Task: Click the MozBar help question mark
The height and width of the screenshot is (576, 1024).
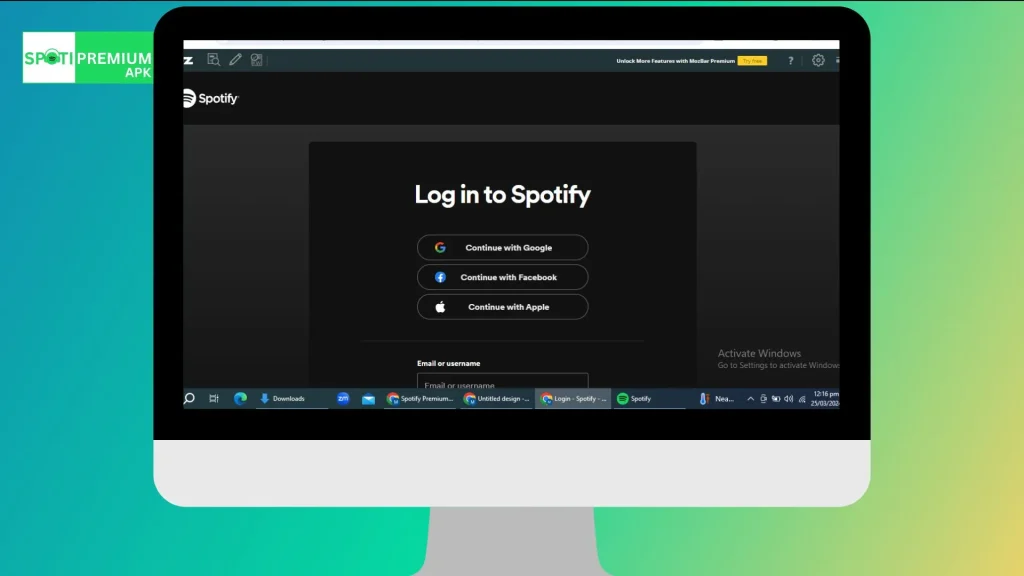Action: [790, 61]
